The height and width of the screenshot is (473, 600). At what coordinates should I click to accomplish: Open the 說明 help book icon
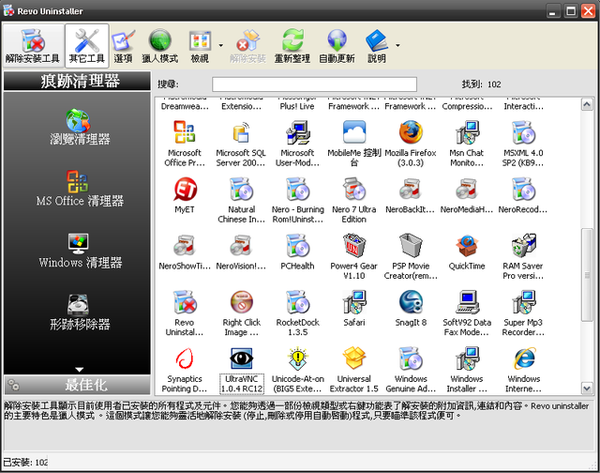377,46
